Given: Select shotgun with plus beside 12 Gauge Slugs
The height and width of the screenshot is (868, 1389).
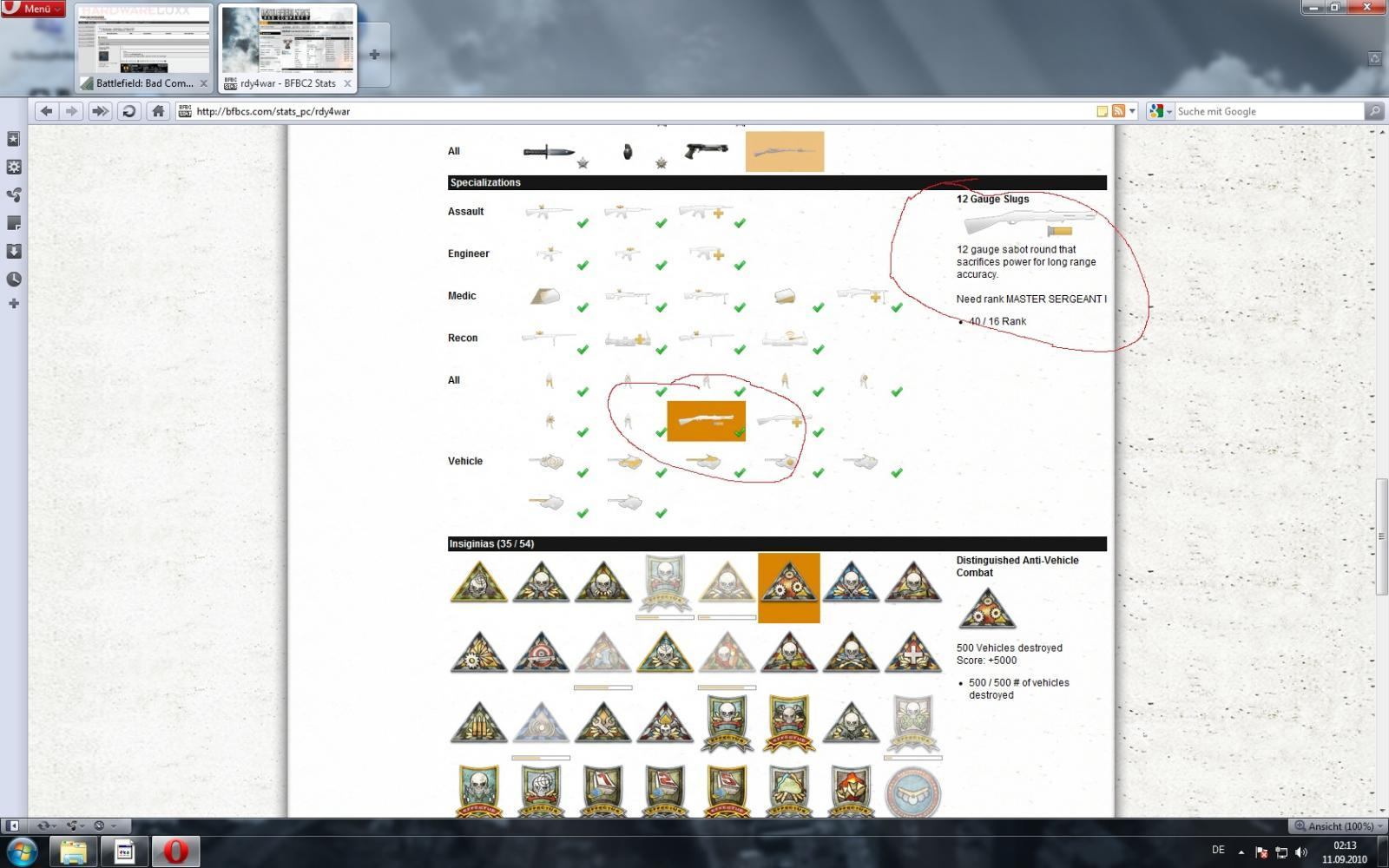Looking at the screenshot, I should (x=783, y=421).
